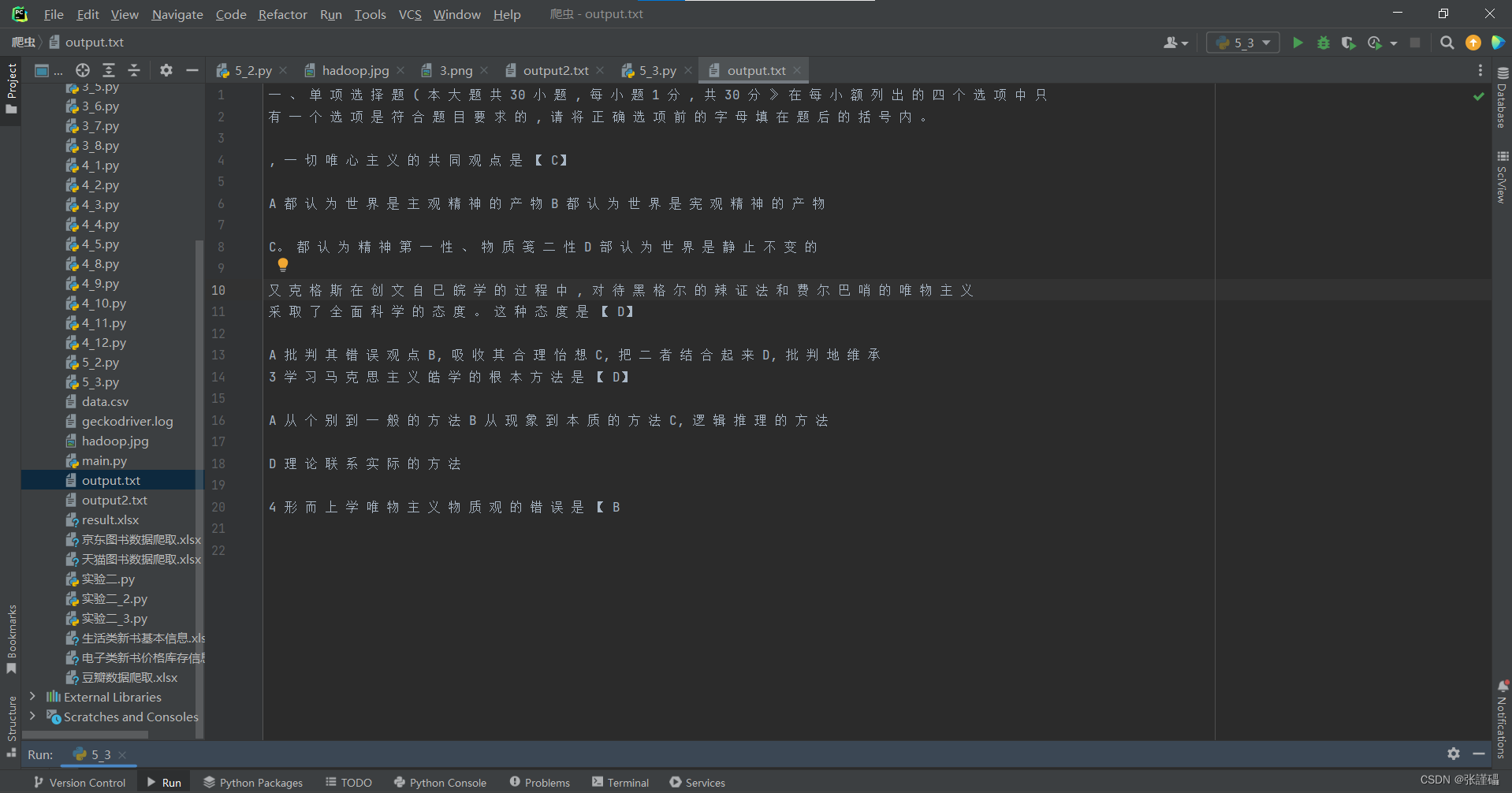Open the VCS menu
The width and height of the screenshot is (1512, 793).
coord(409,14)
